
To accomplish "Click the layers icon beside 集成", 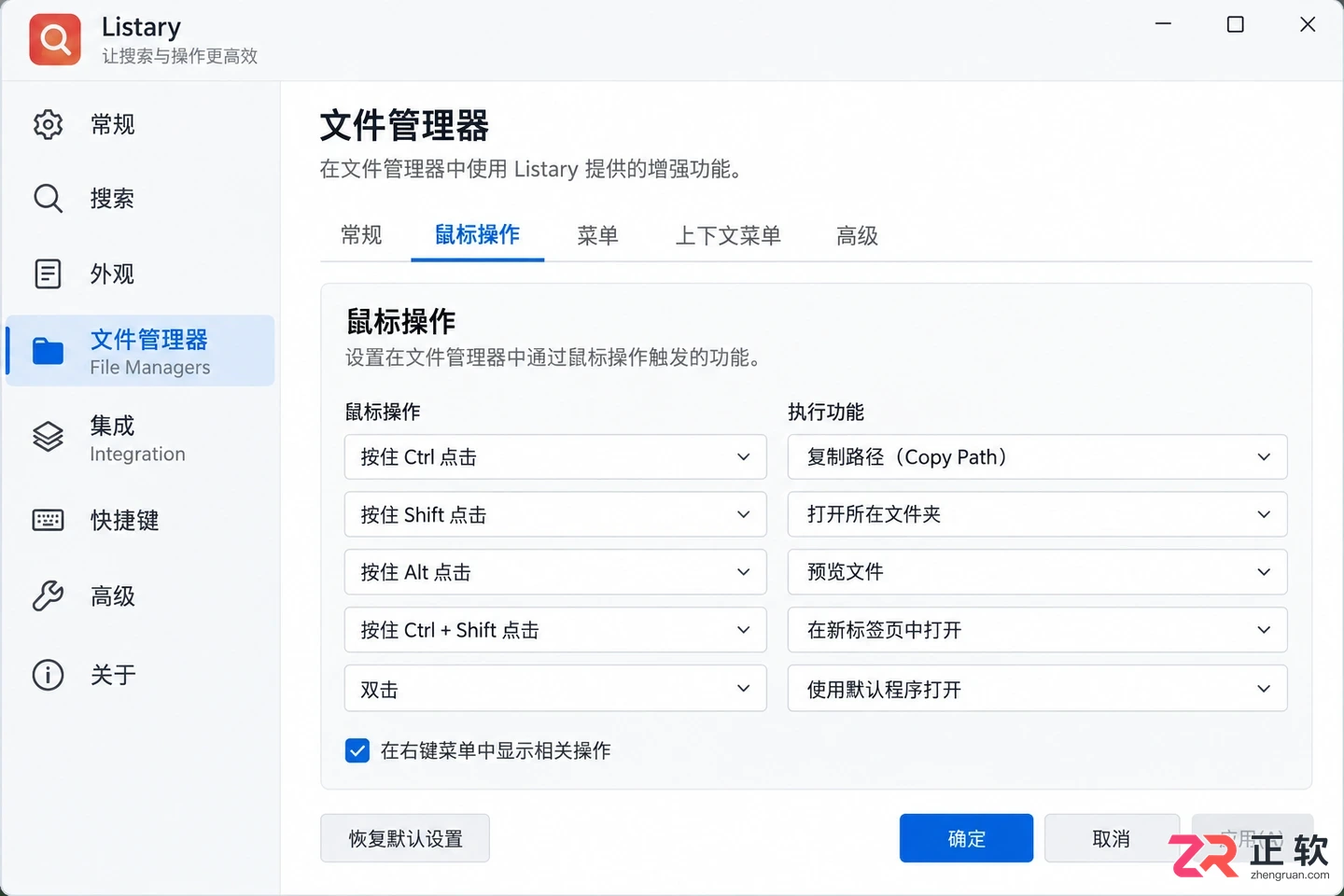I will point(49,437).
